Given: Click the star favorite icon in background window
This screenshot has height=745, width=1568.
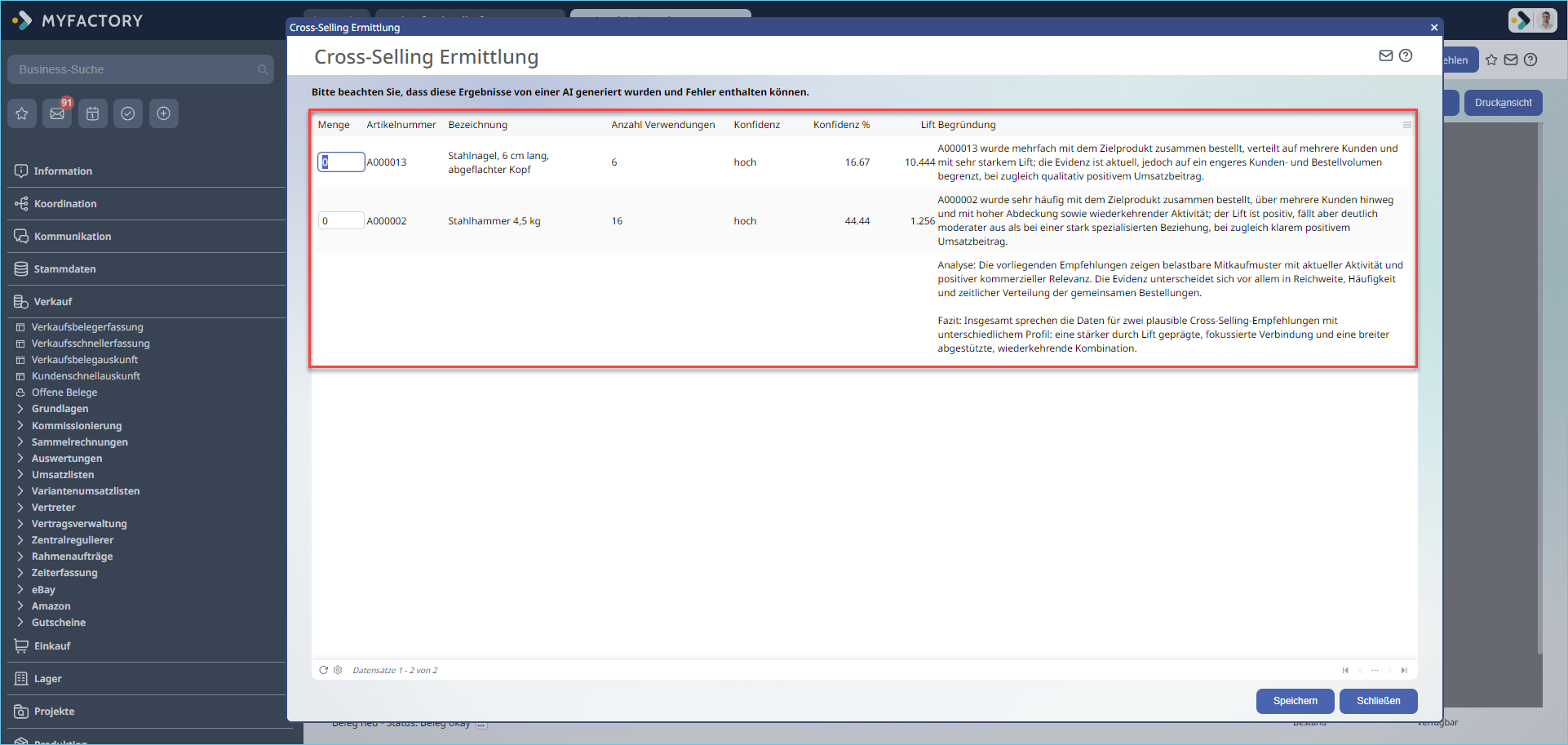Looking at the screenshot, I should (1491, 60).
